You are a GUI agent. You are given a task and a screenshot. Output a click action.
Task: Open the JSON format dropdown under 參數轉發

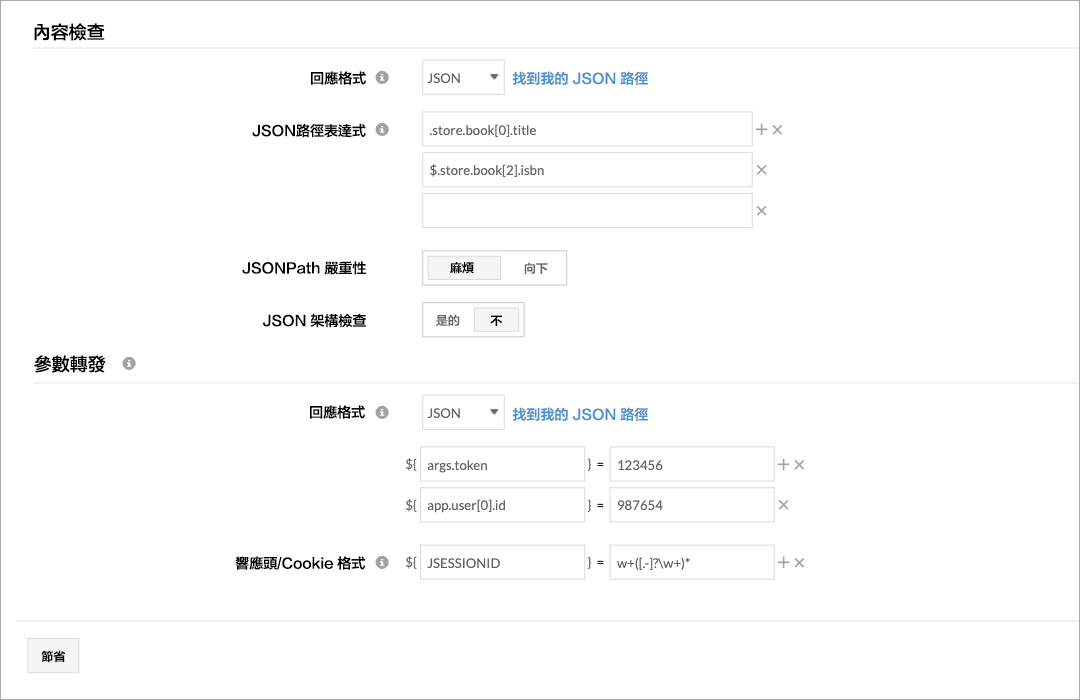[462, 412]
